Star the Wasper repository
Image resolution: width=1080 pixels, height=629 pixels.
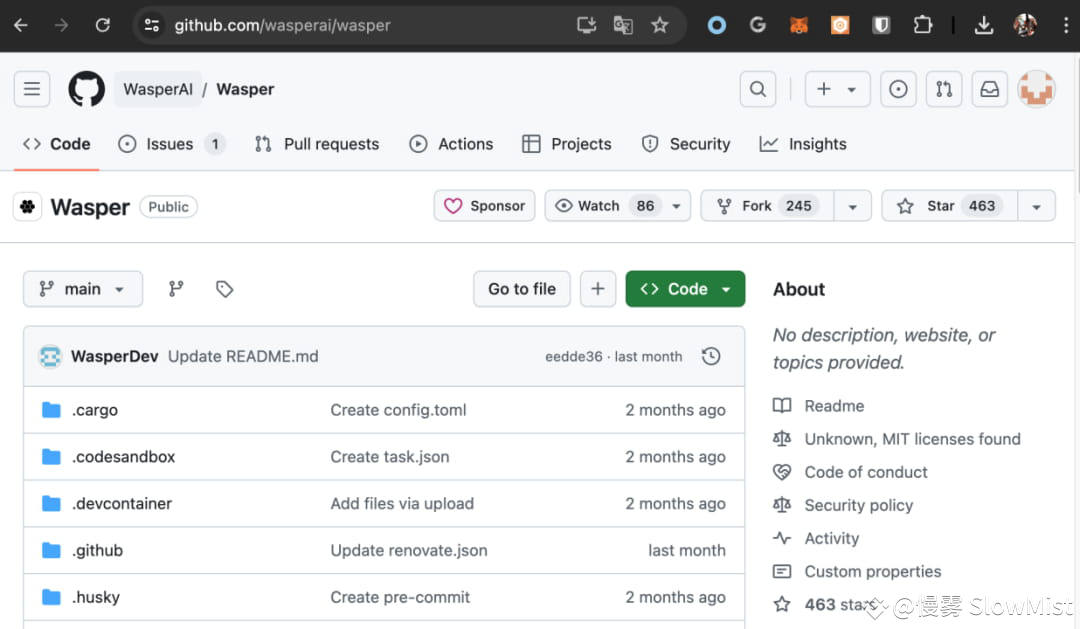949,206
